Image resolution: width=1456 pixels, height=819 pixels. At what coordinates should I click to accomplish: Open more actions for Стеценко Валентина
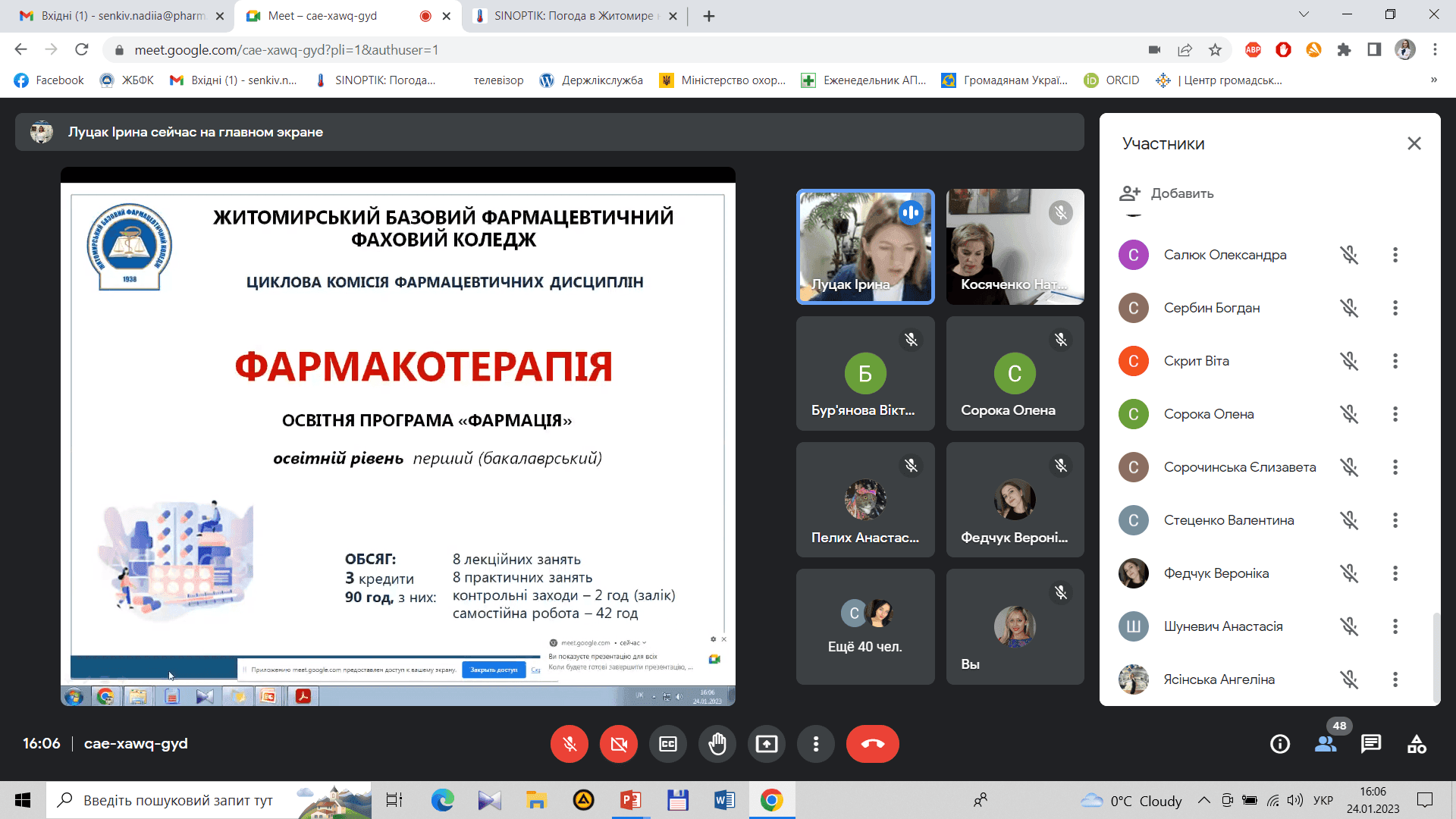pos(1395,520)
